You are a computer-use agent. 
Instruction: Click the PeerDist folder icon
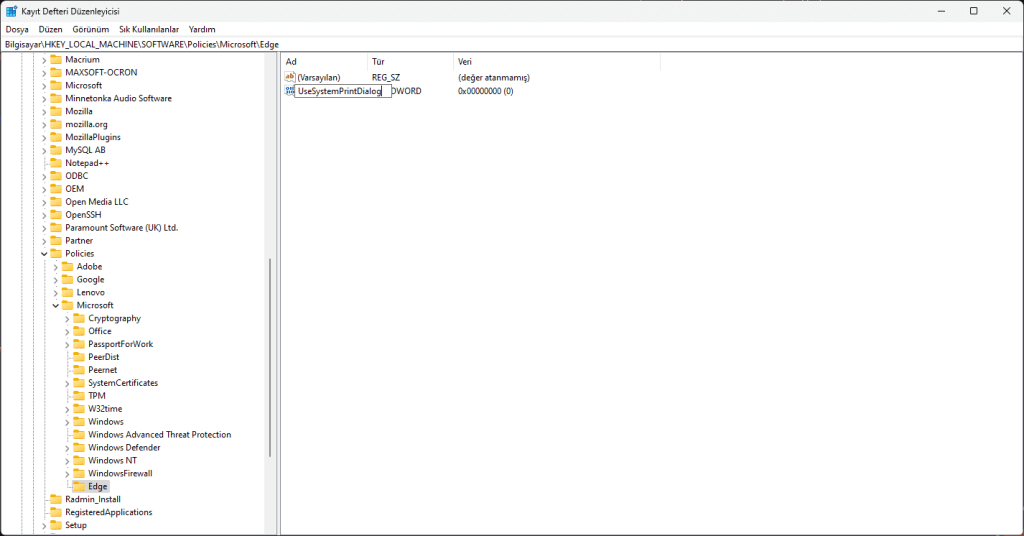click(x=79, y=357)
